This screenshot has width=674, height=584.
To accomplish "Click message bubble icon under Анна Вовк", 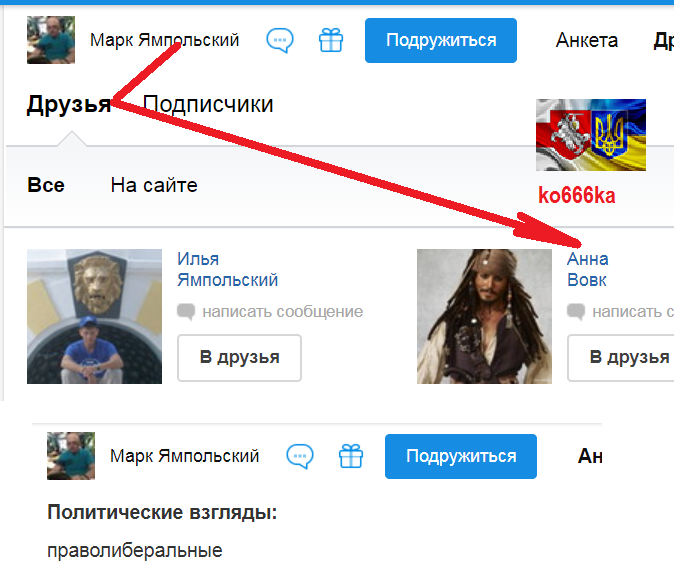I will click(x=575, y=312).
